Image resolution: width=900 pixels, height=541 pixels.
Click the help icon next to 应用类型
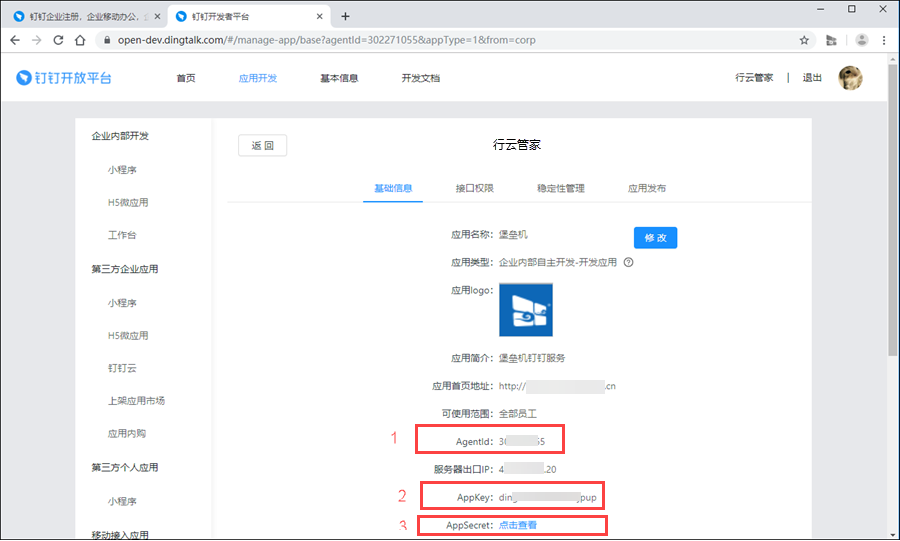pyautogui.click(x=629, y=262)
